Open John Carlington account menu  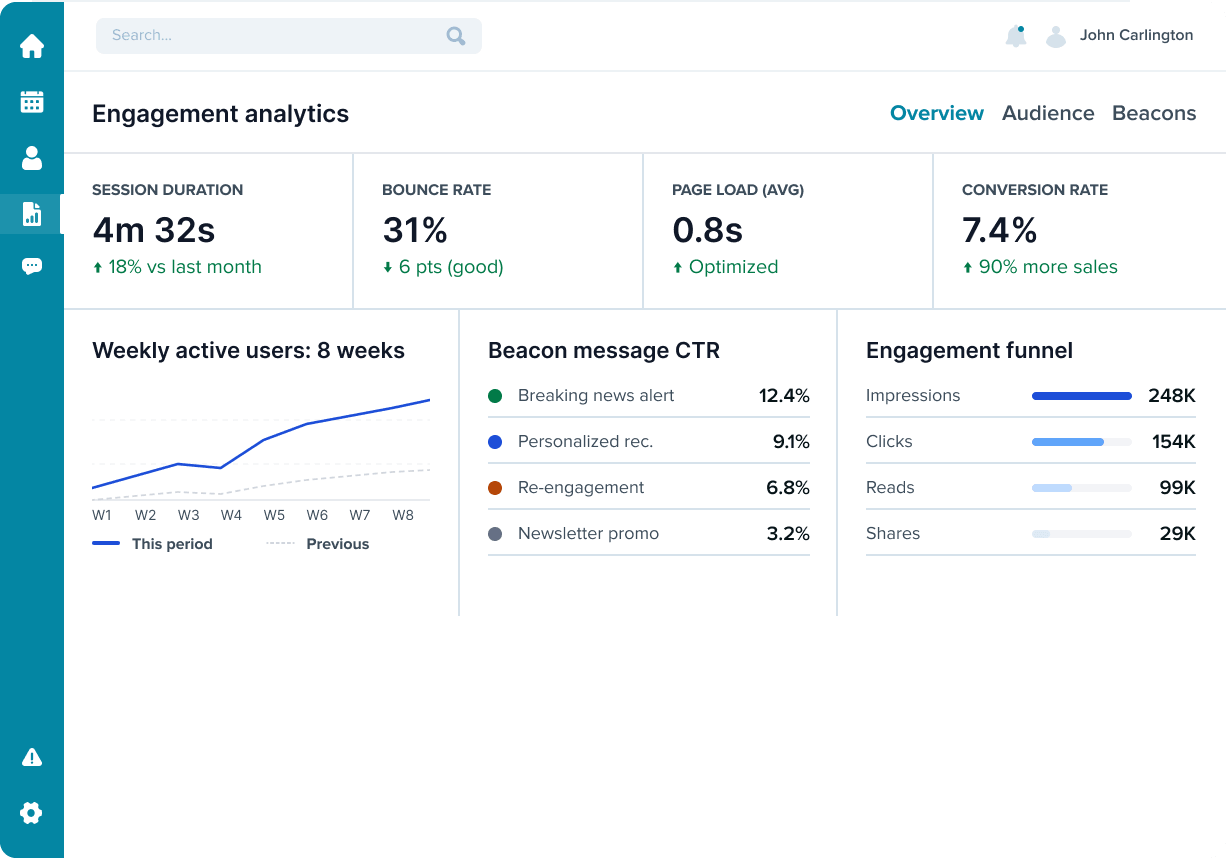[1136, 35]
